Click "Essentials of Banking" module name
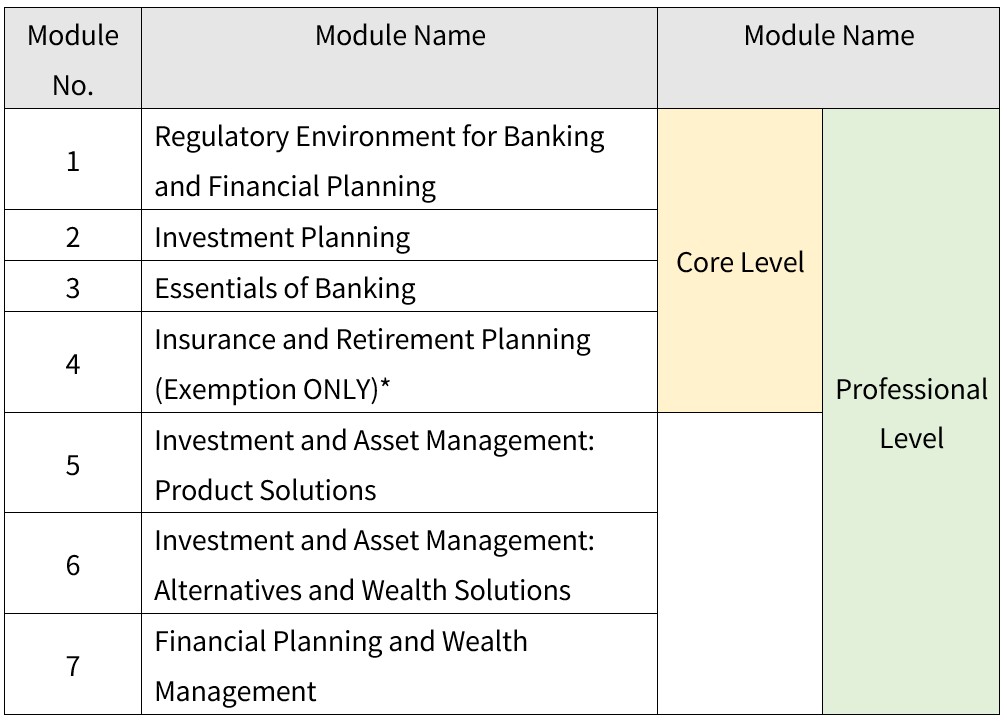Image resolution: width=1007 pixels, height=722 pixels. pos(285,289)
